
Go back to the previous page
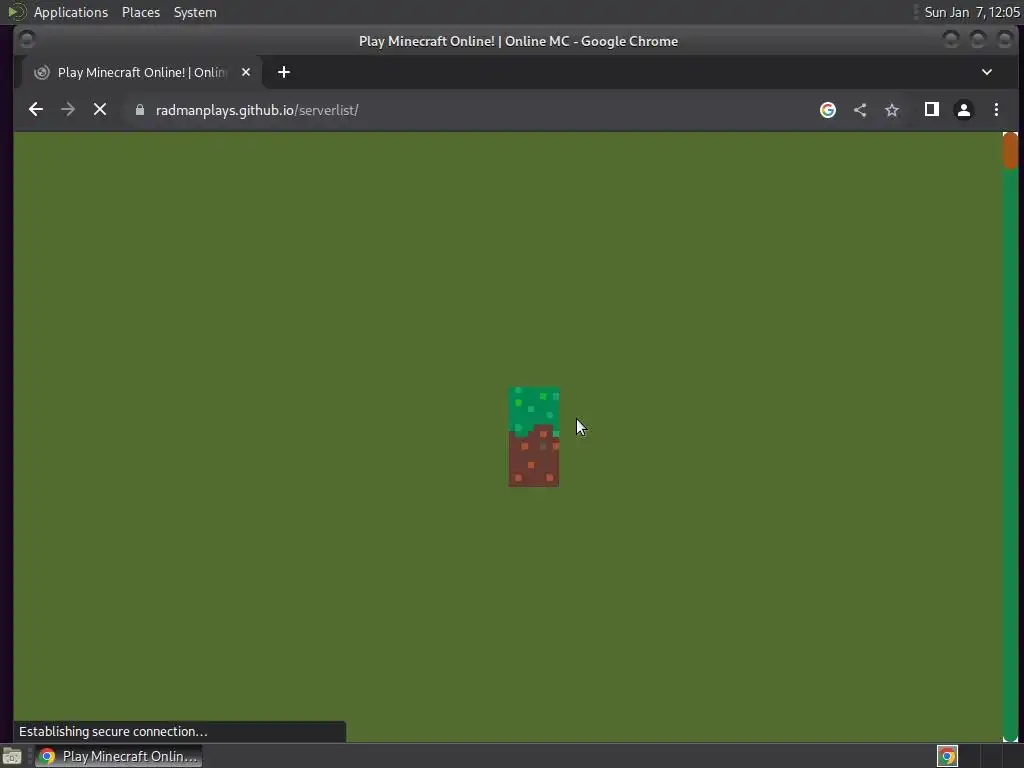(x=36, y=110)
